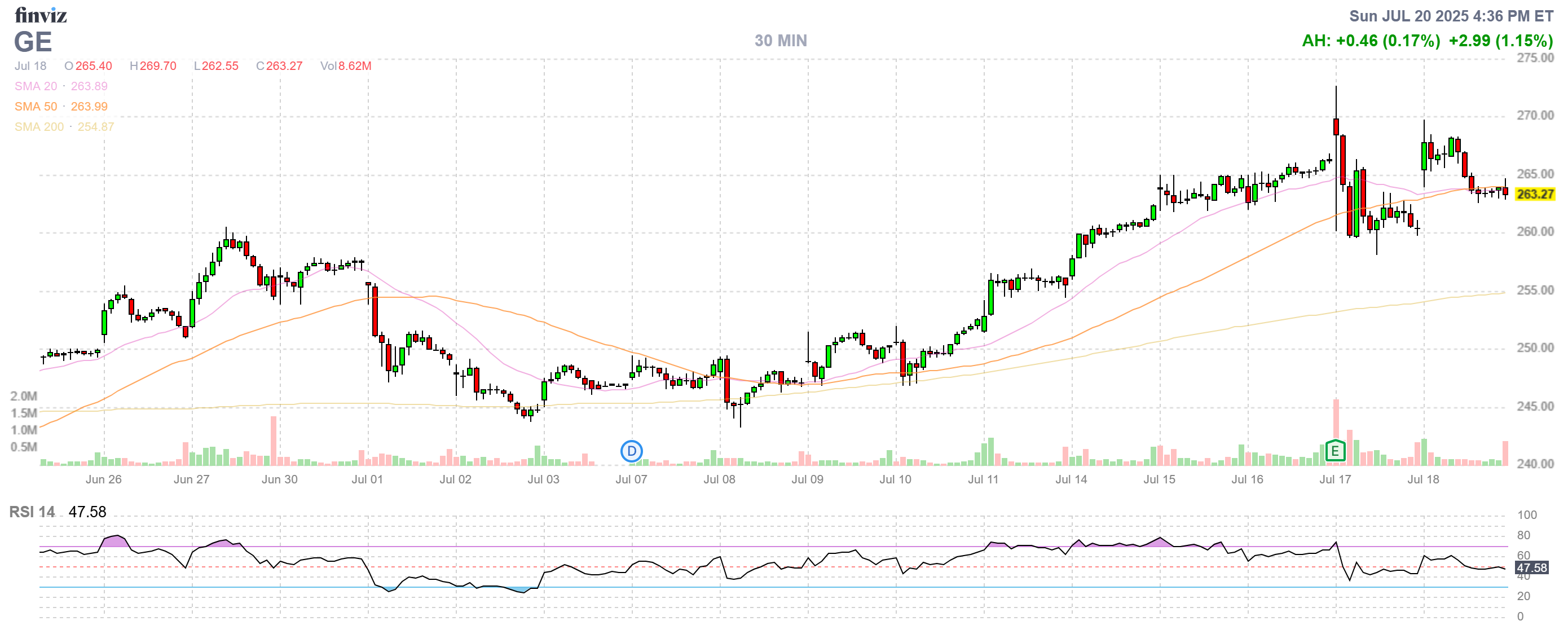Select the SMA 20 legend label
This screenshot has height=634, width=1568.
click(36, 86)
